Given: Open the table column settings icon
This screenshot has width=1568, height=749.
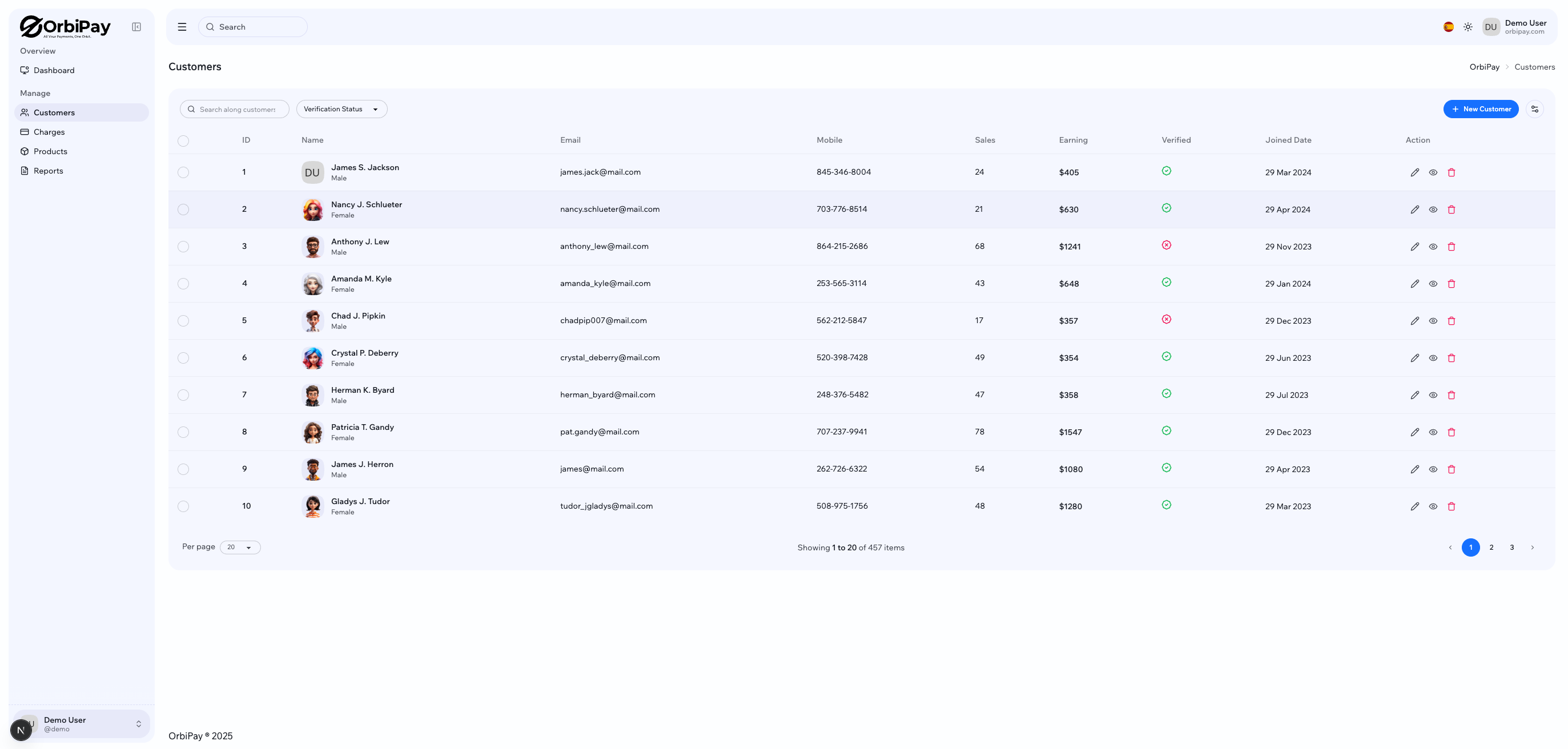Looking at the screenshot, I should (x=1536, y=109).
